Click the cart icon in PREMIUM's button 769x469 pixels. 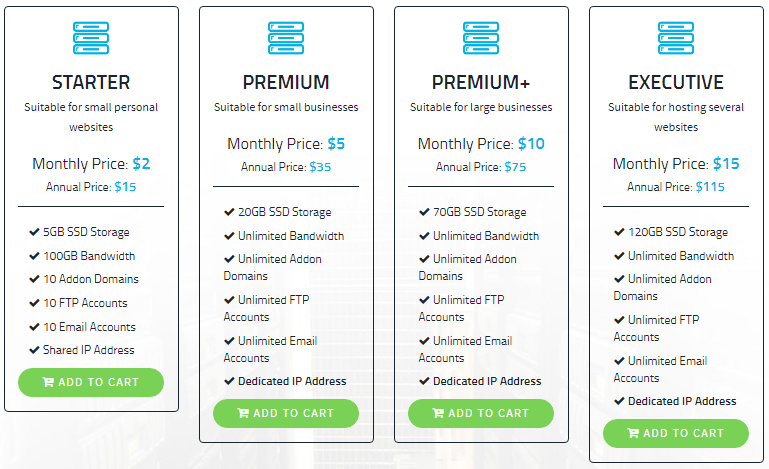243,413
